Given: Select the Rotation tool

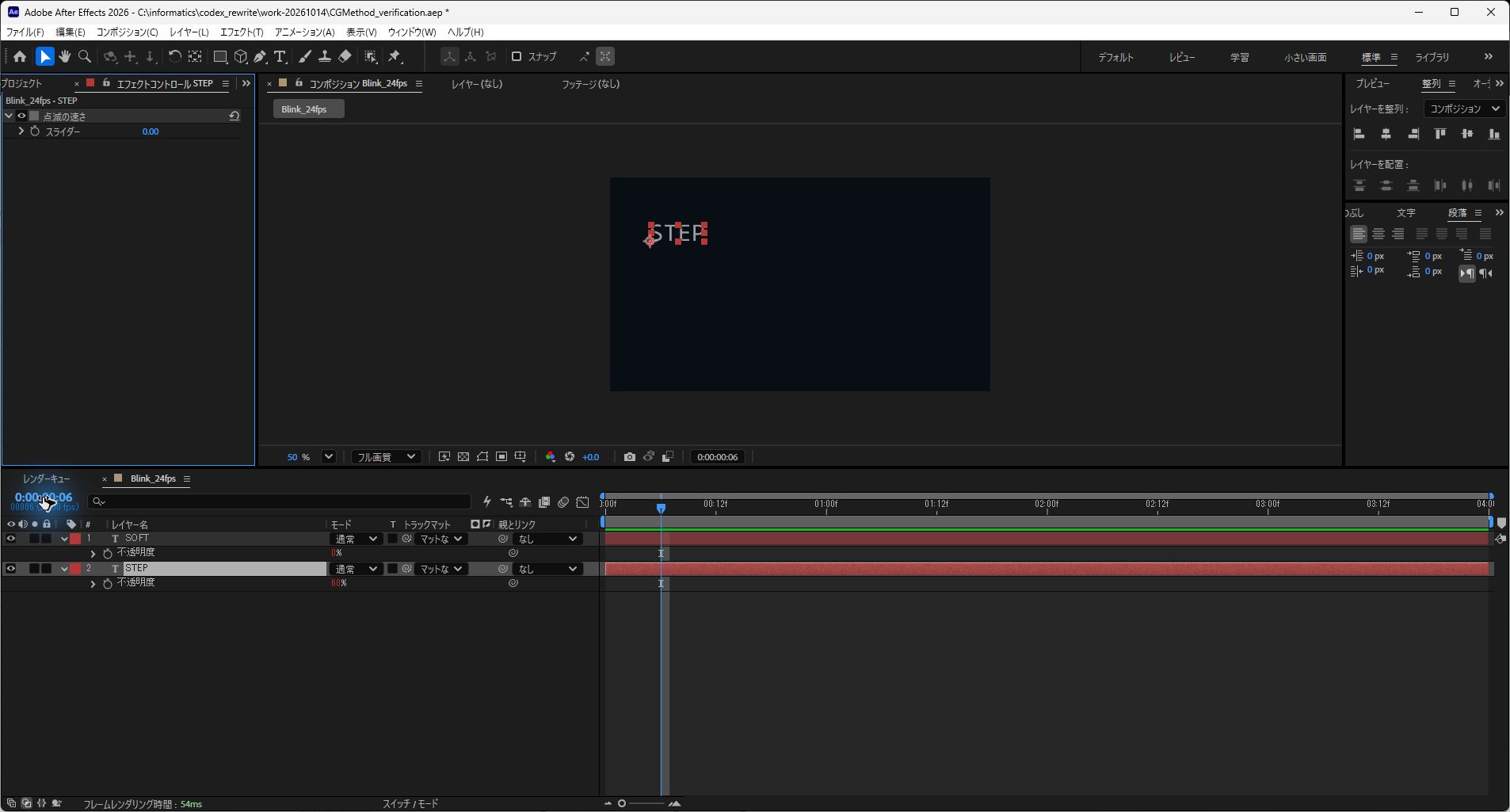Looking at the screenshot, I should [x=174, y=57].
